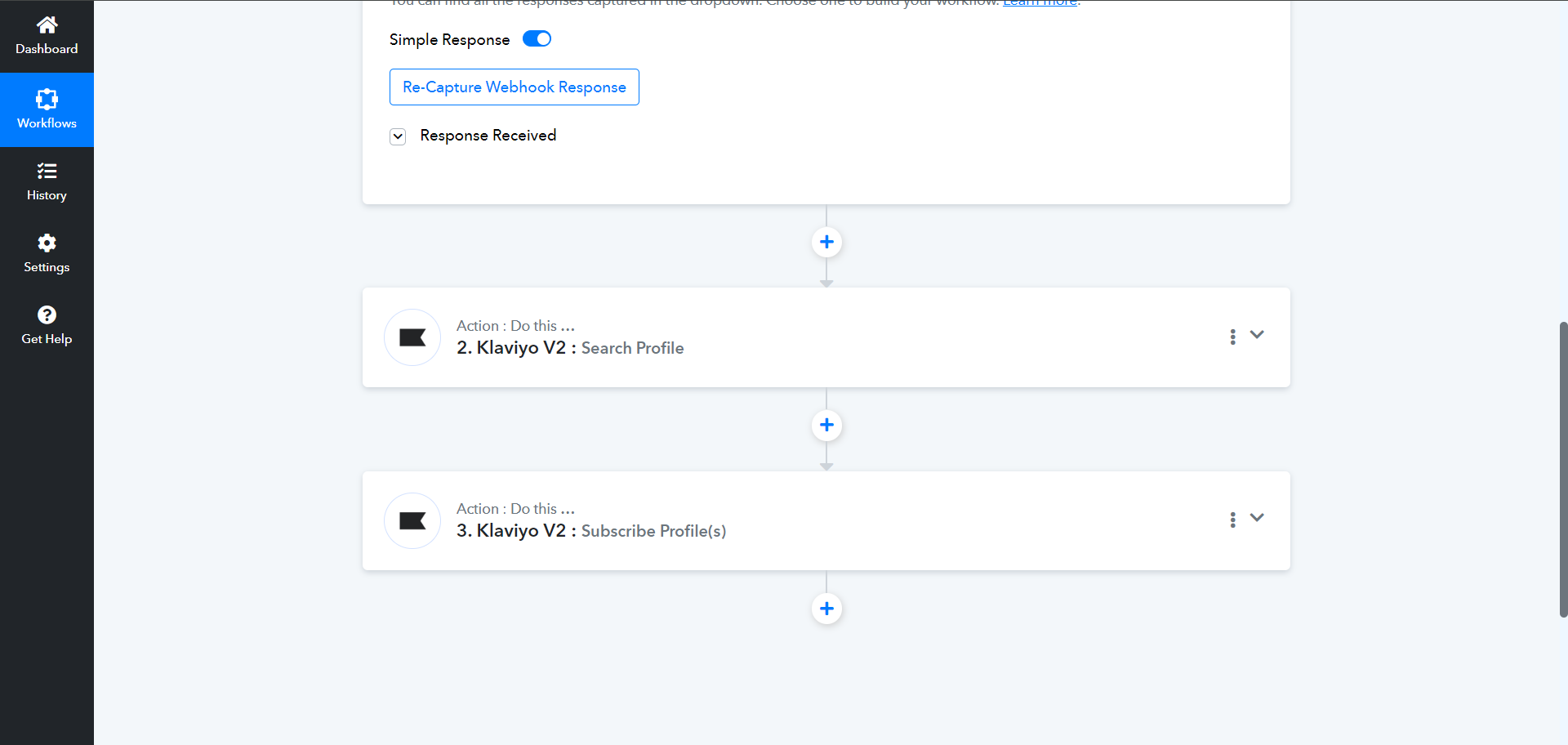
Task: Follow the Learn more link
Action: (1040, 3)
